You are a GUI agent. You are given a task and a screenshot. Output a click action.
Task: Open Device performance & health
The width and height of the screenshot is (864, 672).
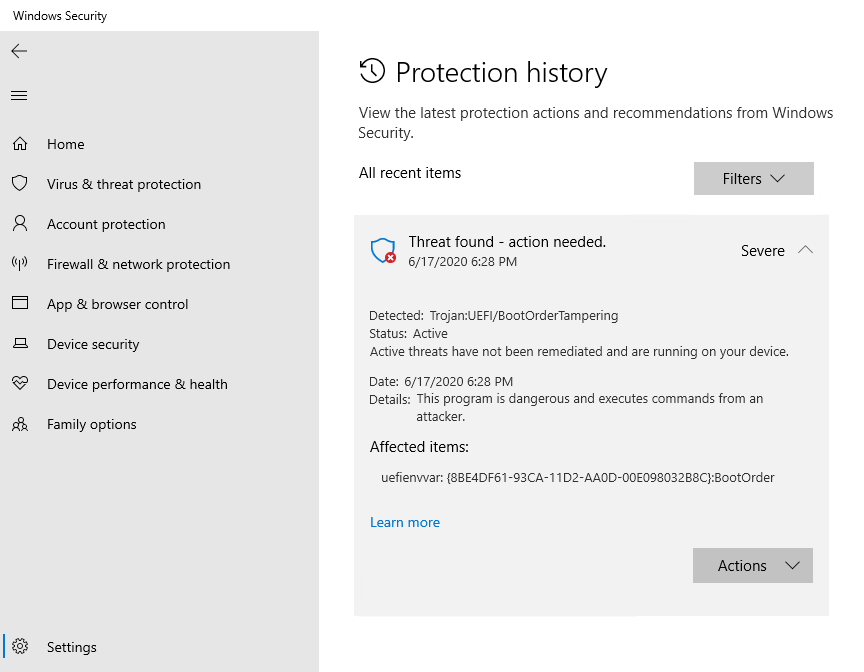(x=137, y=384)
